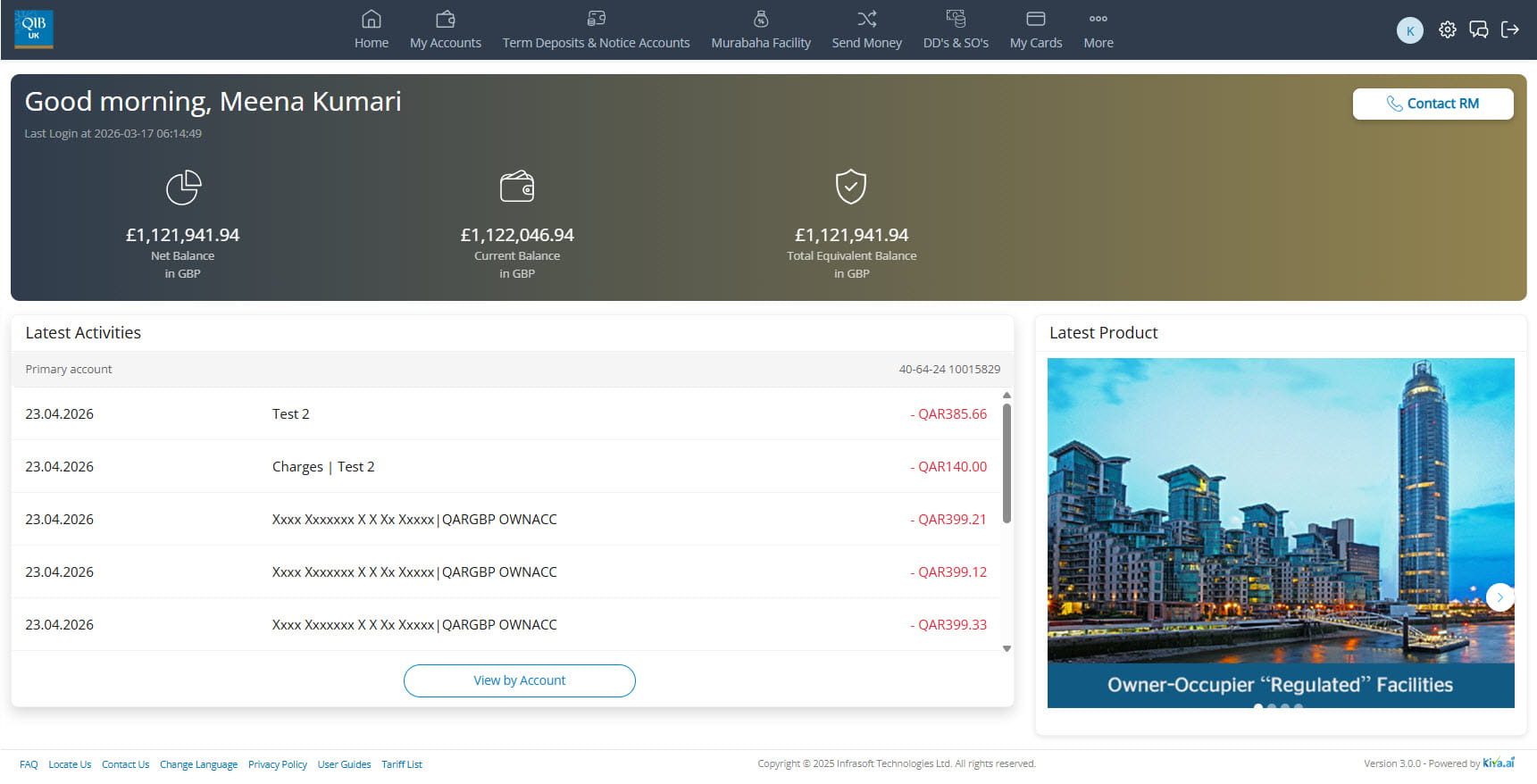The image size is (1537, 784).
Task: Click the Contact RM button
Action: [1433, 104]
